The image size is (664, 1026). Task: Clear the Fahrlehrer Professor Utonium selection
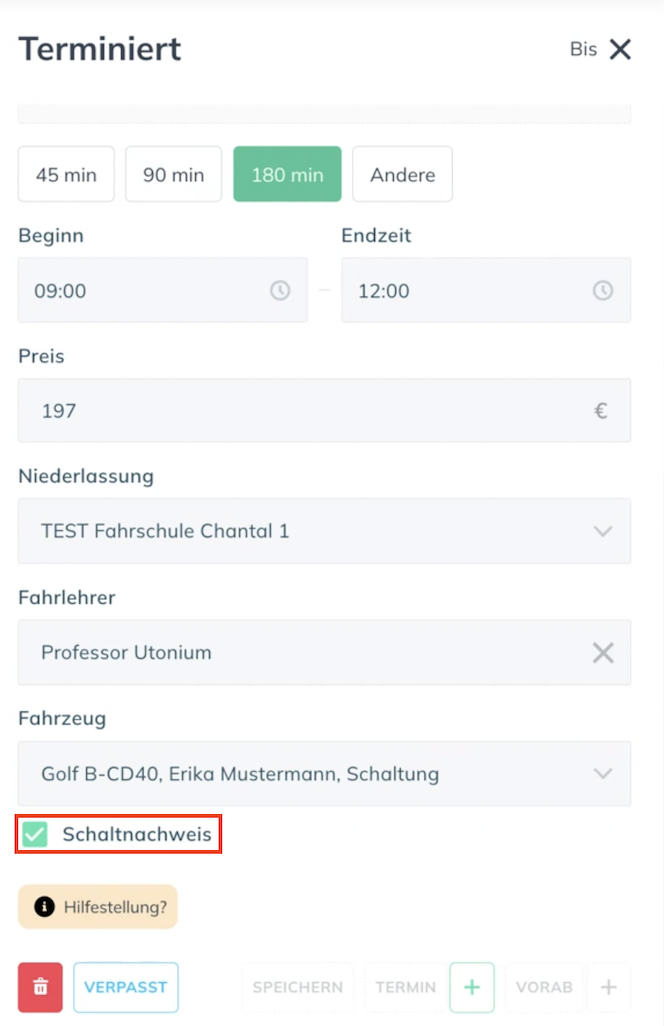click(603, 652)
